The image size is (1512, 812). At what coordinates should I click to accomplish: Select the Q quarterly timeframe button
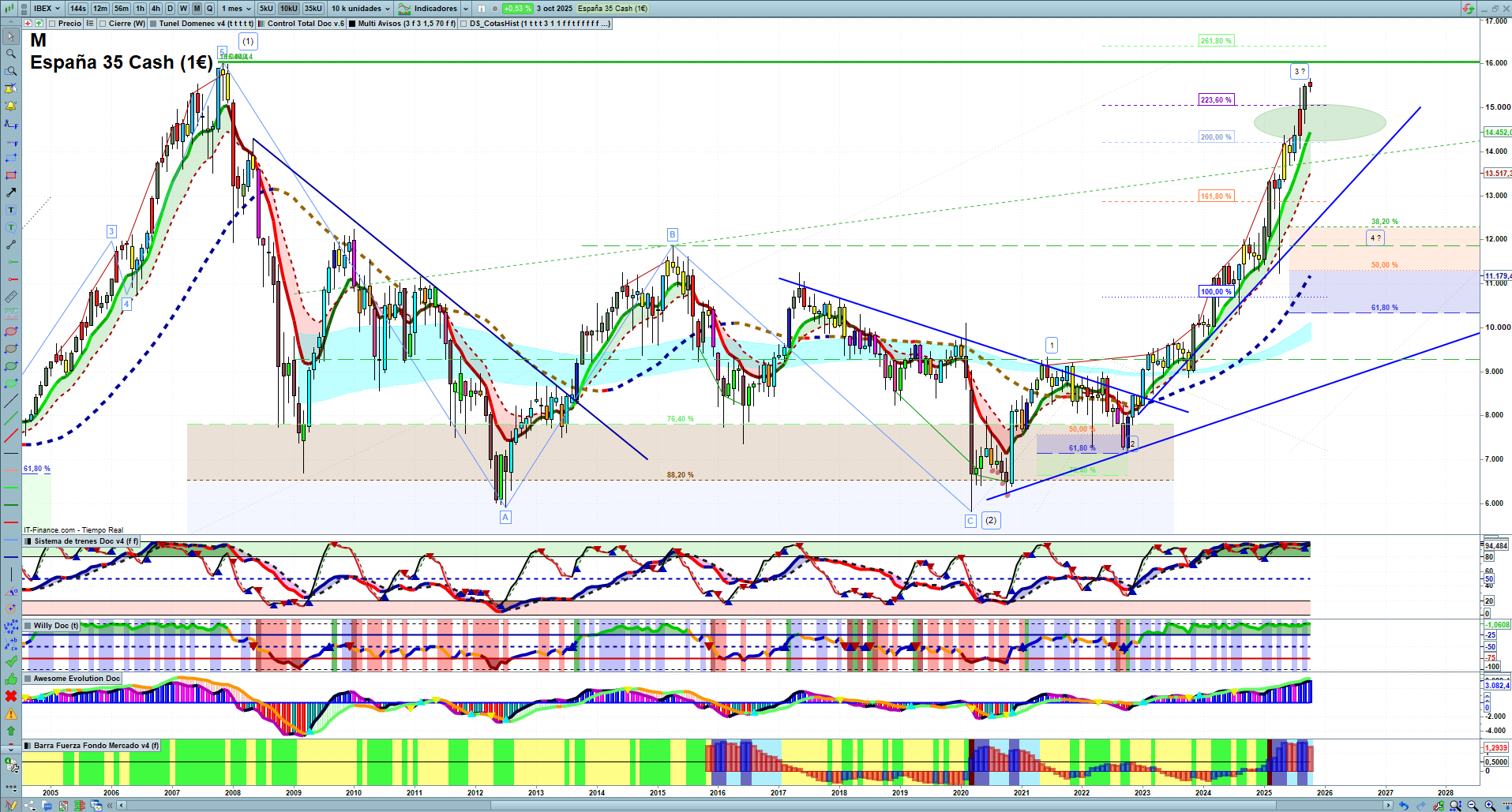click(x=210, y=9)
